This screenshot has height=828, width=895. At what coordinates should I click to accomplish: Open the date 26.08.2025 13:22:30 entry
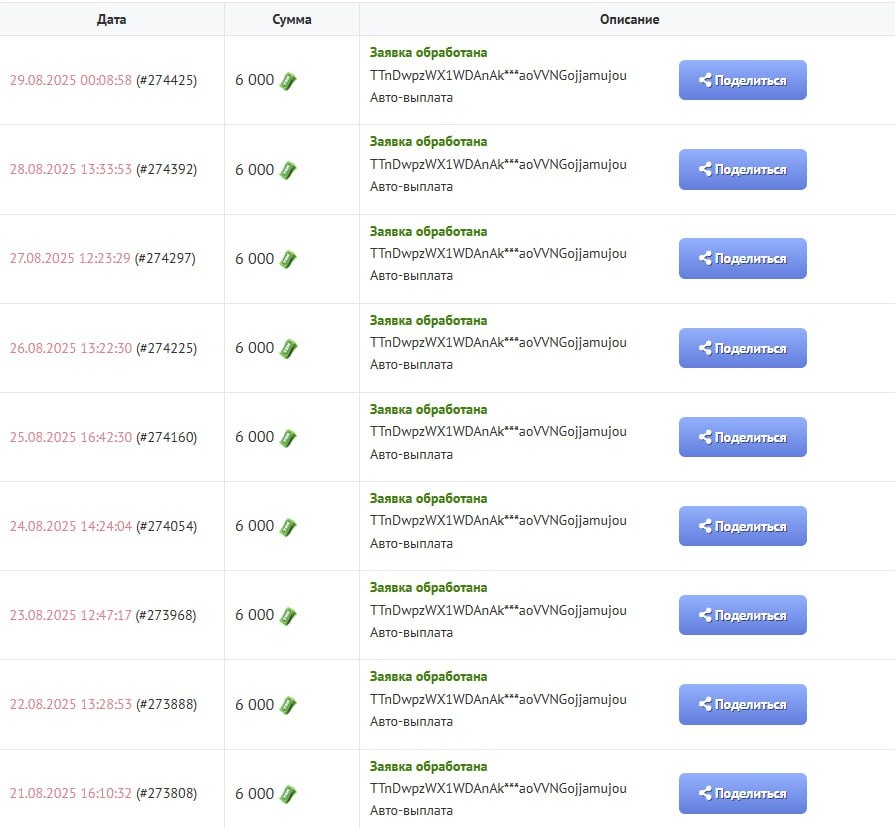71,348
